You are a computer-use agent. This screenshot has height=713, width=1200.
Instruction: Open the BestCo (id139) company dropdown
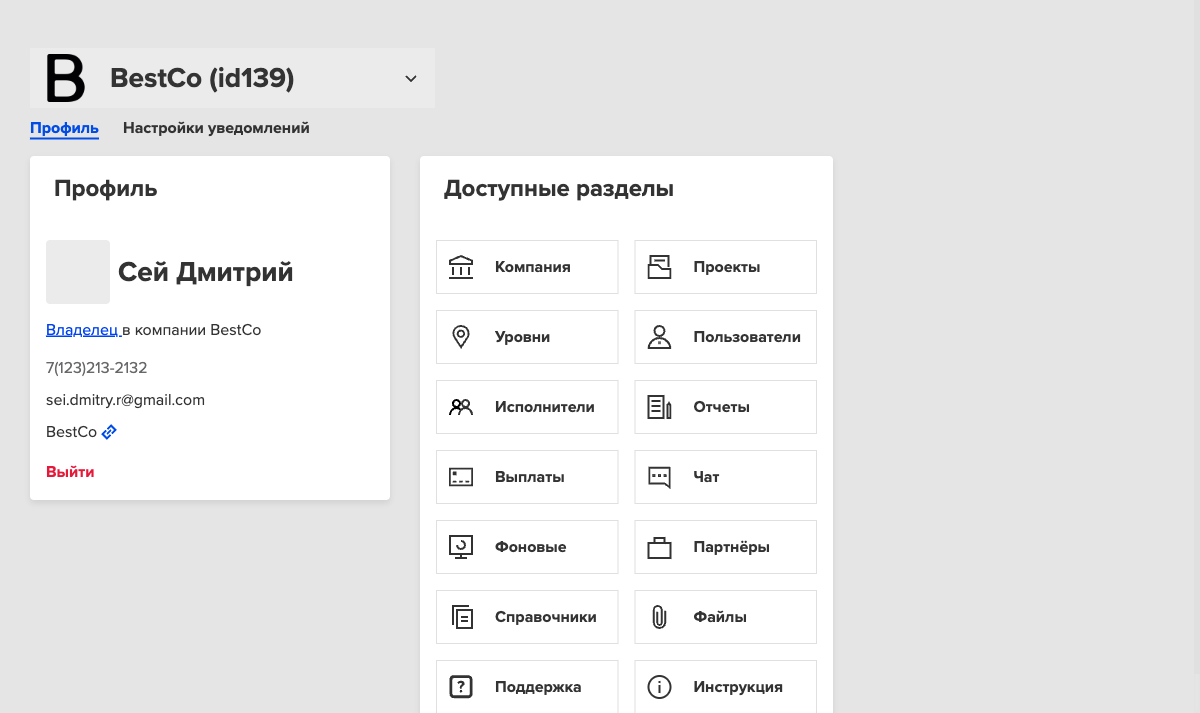pyautogui.click(x=232, y=78)
